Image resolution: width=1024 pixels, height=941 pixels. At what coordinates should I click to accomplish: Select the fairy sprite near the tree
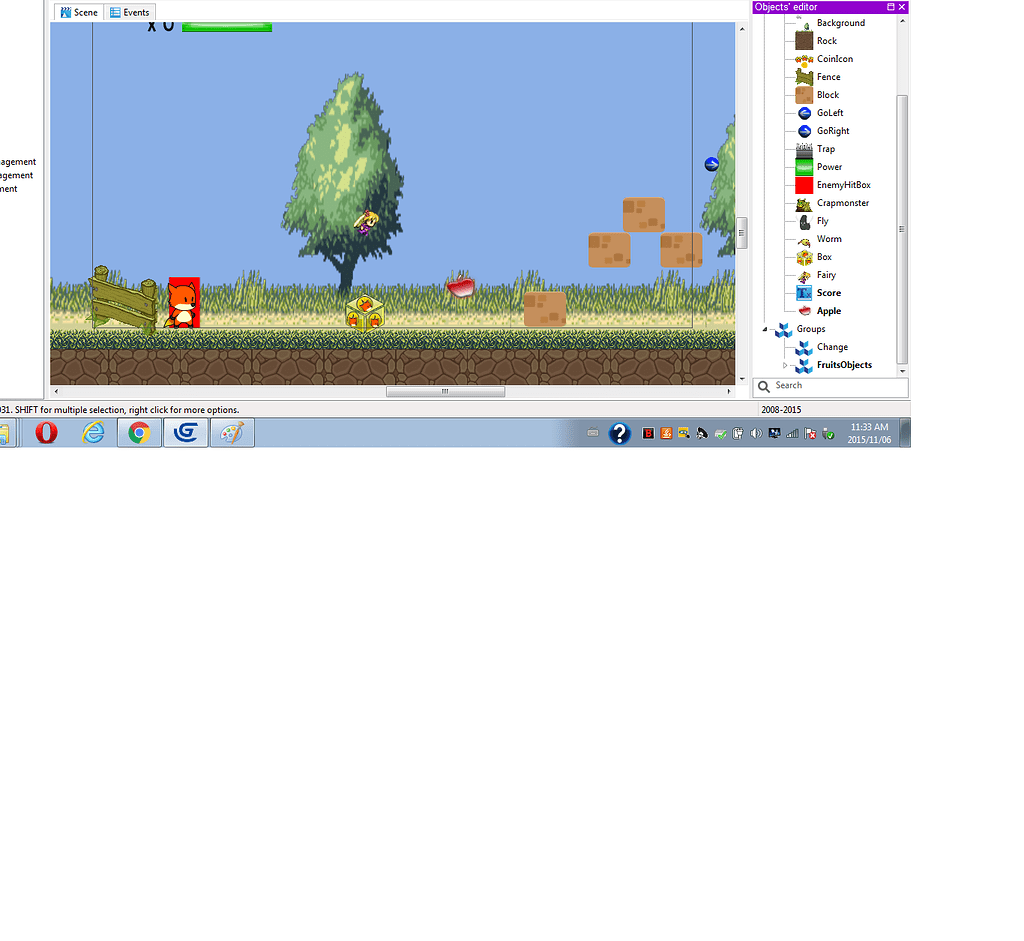pyautogui.click(x=366, y=223)
